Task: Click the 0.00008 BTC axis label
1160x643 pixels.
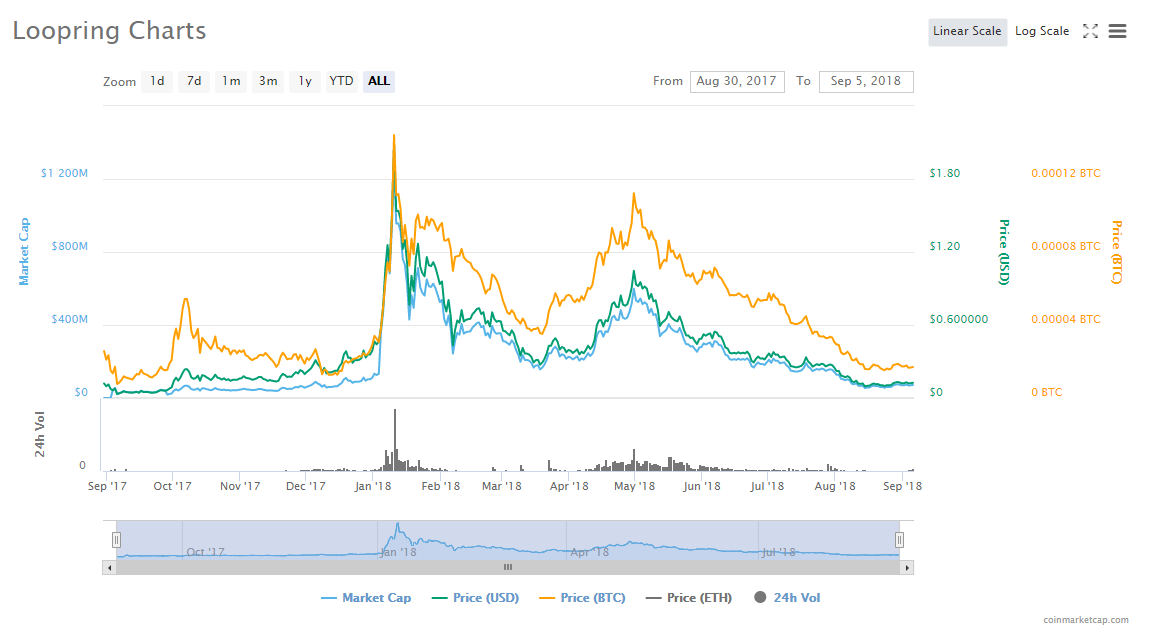Action: coord(1066,246)
